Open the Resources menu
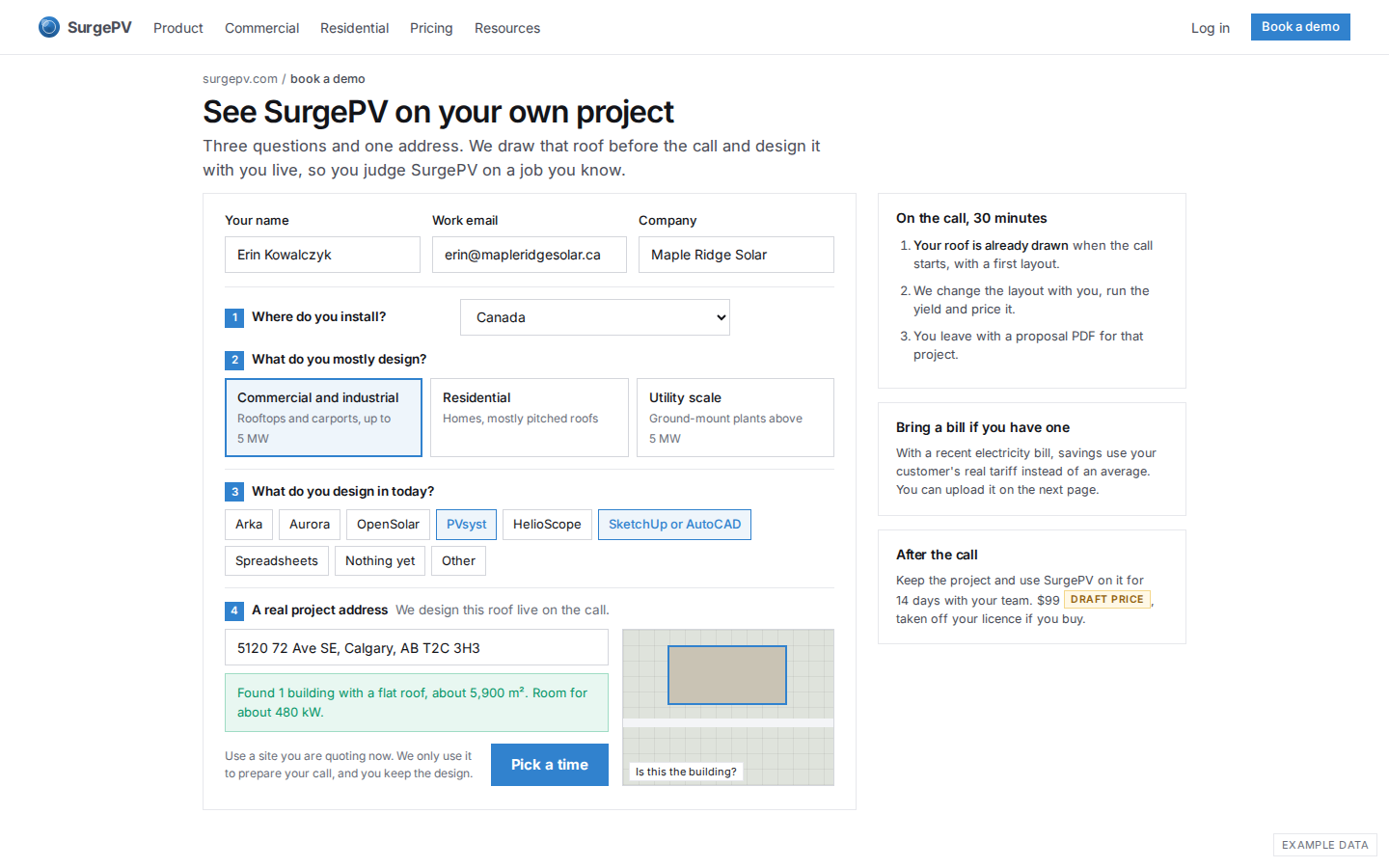 pos(507,28)
